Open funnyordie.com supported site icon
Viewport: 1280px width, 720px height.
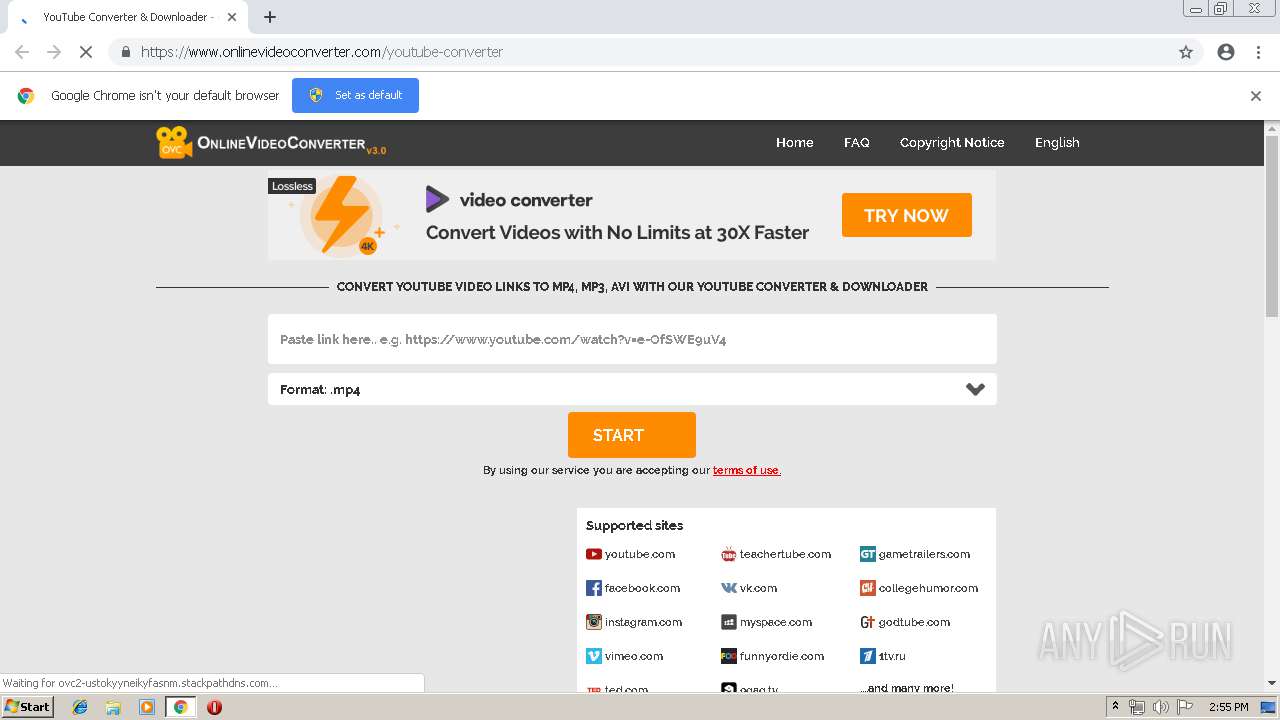click(x=729, y=656)
